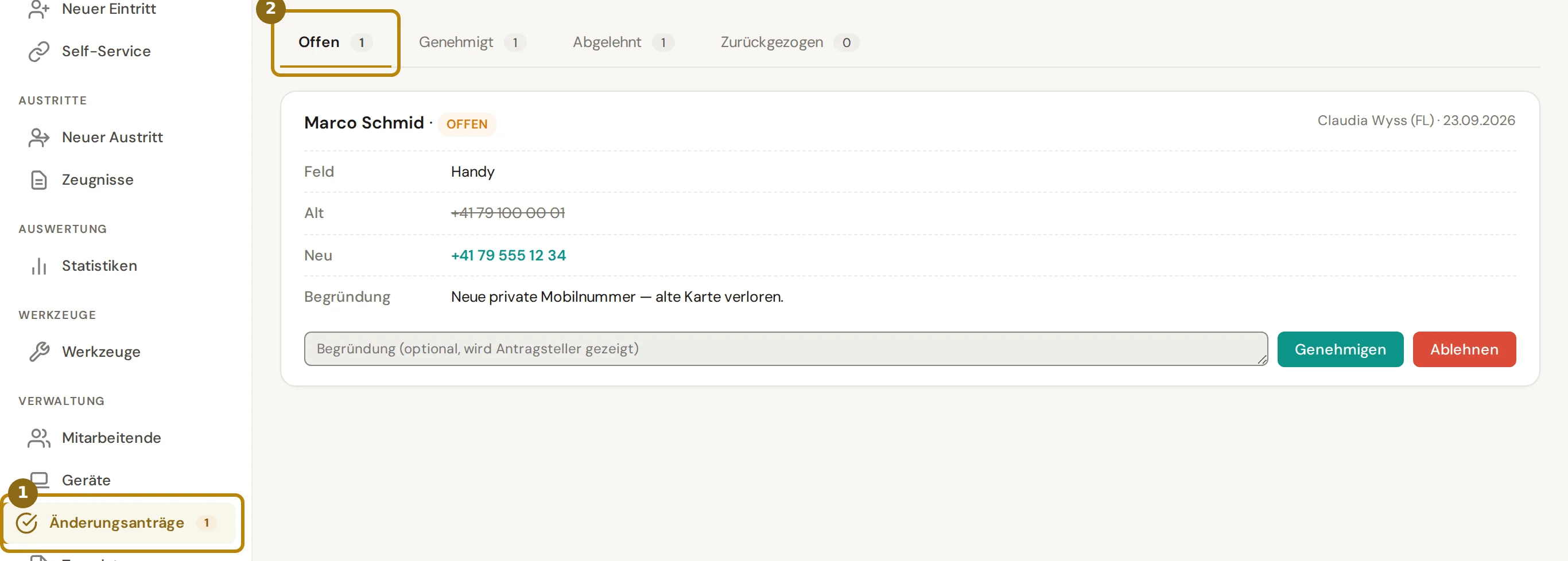Click "Claudia Wyss (FL) · 23.09.2026"

coord(1416,120)
